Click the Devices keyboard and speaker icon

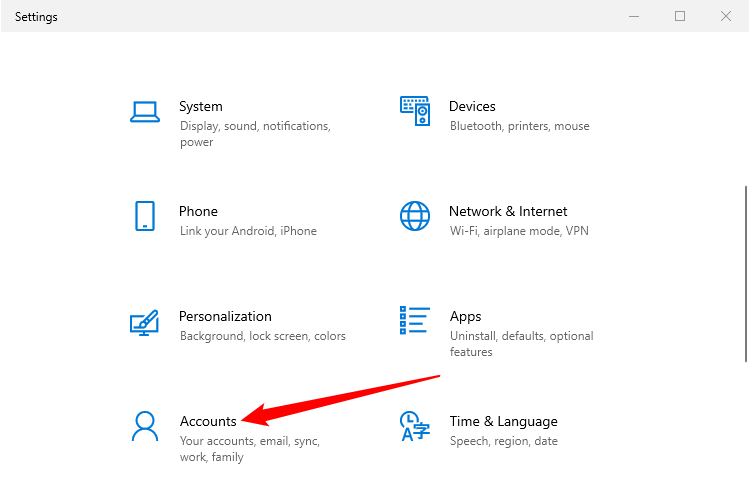point(415,111)
